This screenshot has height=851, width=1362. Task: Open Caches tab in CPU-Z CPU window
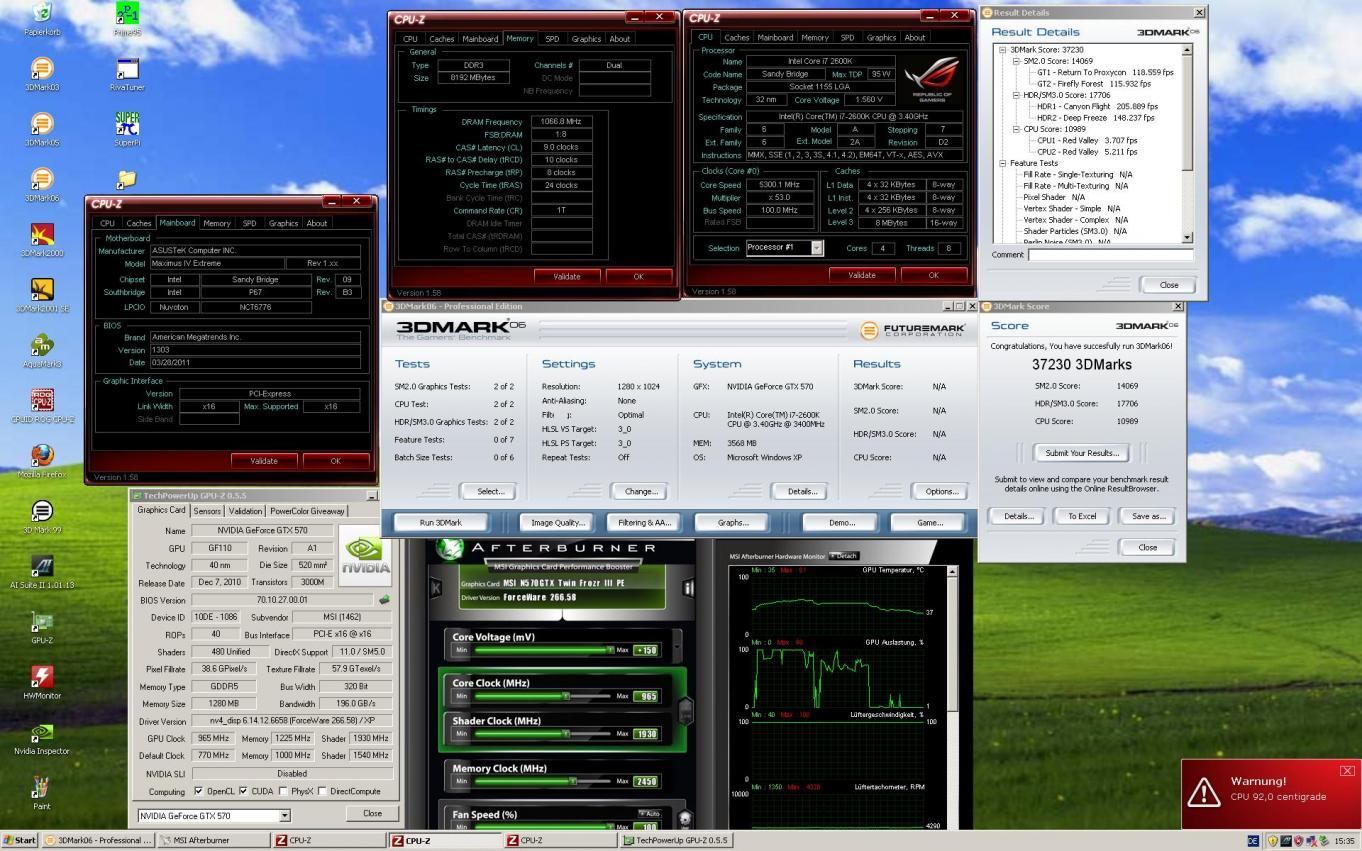pos(737,37)
